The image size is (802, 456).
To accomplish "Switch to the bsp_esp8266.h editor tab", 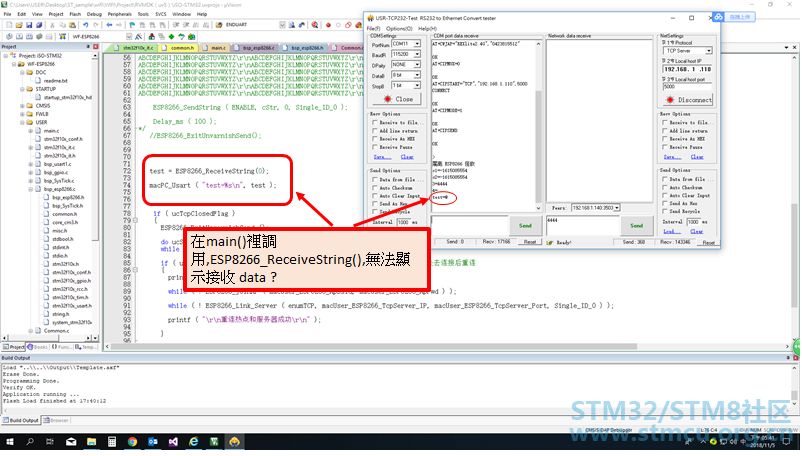I will tap(304, 48).
